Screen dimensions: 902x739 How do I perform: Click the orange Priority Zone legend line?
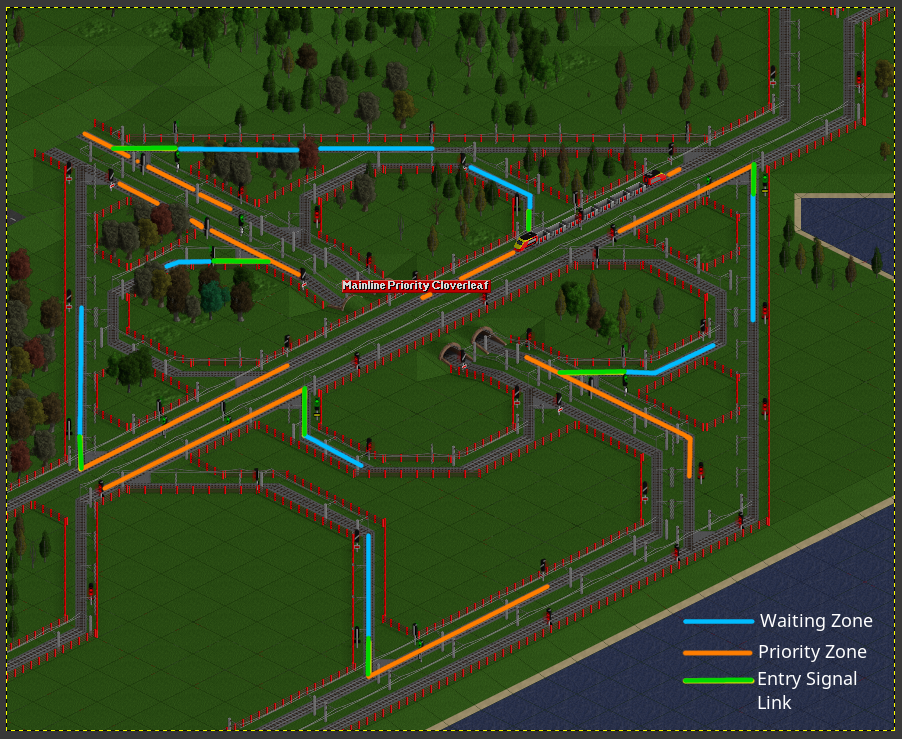coord(718,652)
